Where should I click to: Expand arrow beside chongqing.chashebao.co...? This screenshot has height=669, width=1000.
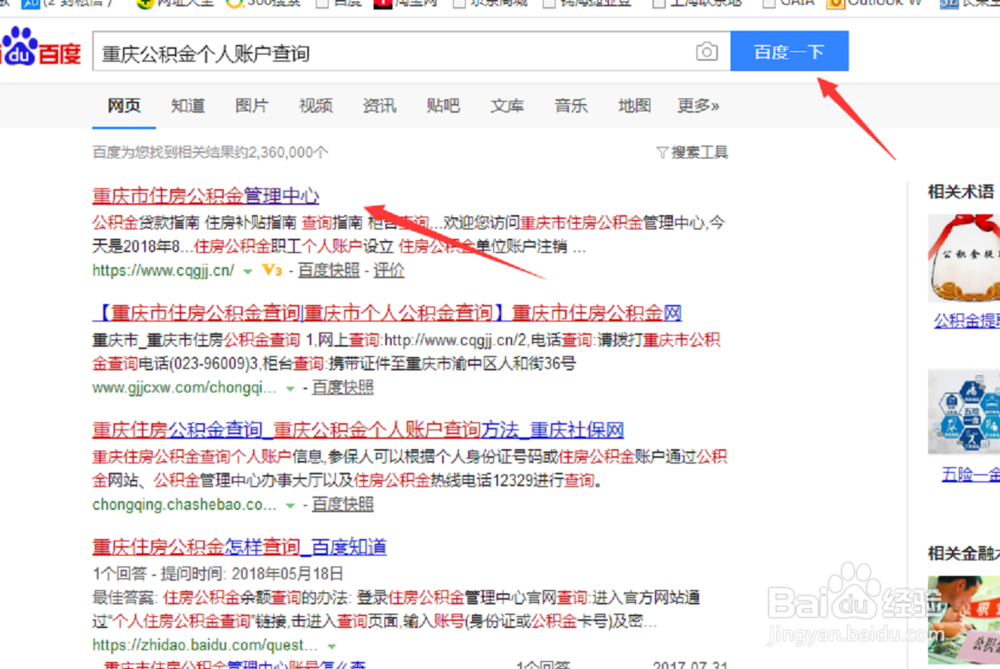click(290, 506)
